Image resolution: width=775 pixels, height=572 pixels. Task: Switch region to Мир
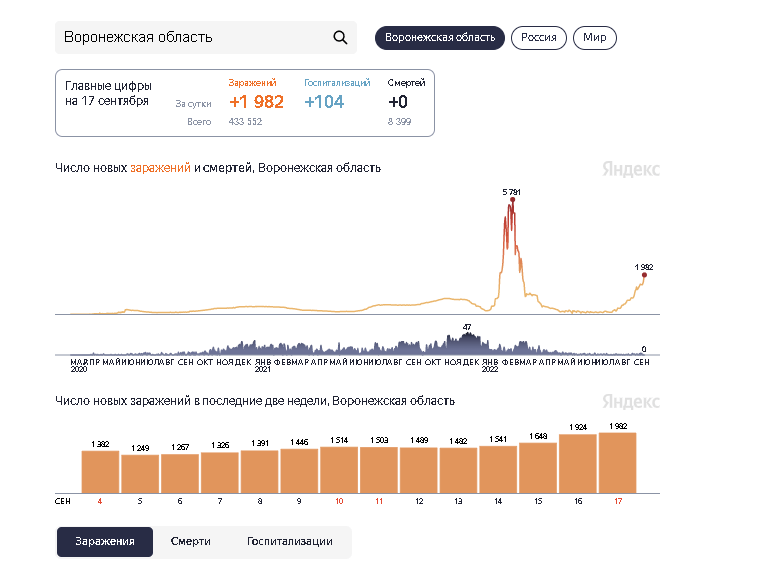[x=594, y=38]
